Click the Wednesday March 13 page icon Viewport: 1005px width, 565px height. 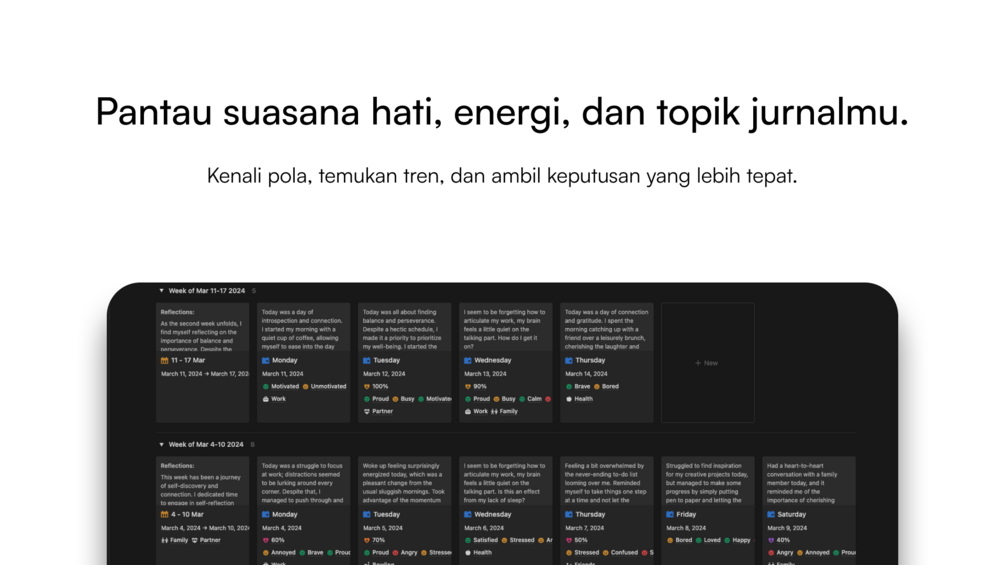[x=468, y=361]
